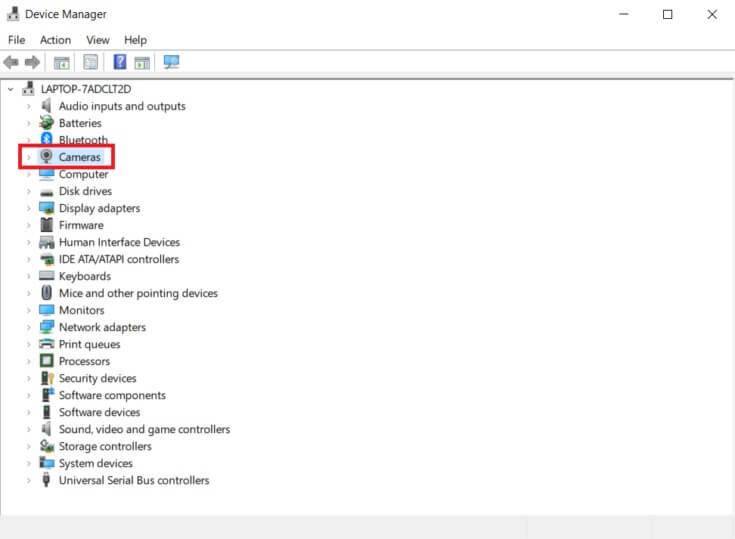Click the LAPTOP-7ADCLT2D computer icon

(x=29, y=89)
